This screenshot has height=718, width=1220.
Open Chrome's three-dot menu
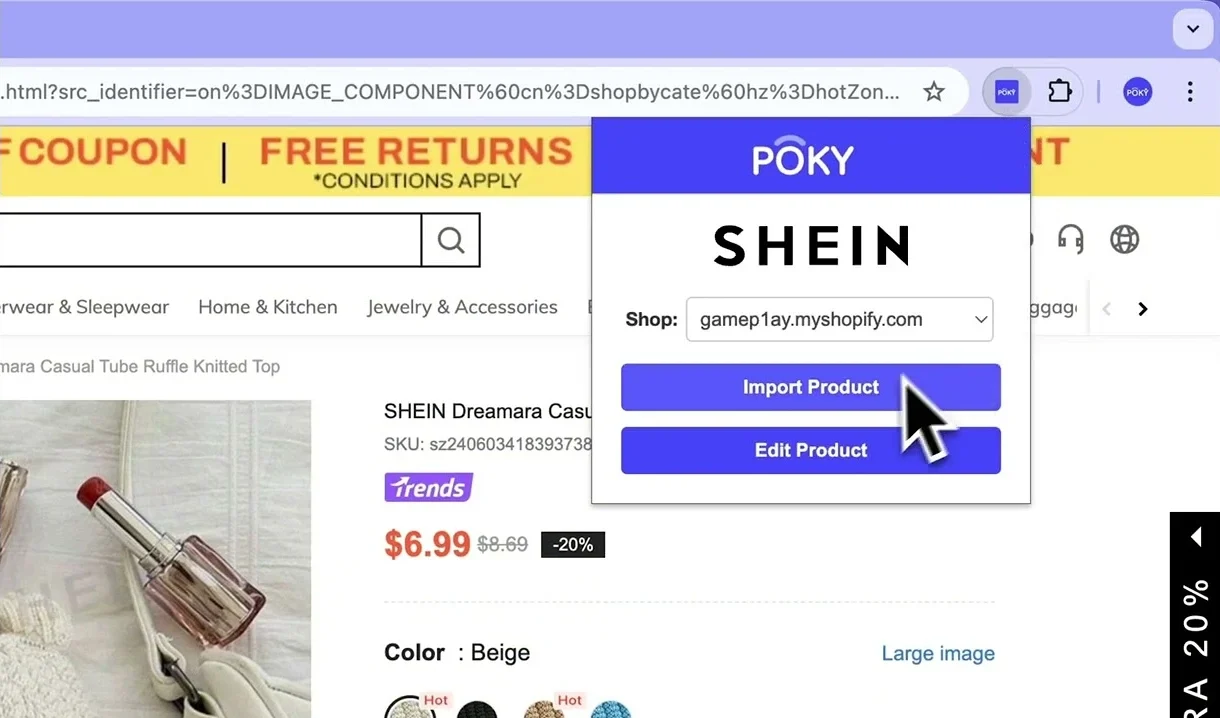tap(1190, 91)
